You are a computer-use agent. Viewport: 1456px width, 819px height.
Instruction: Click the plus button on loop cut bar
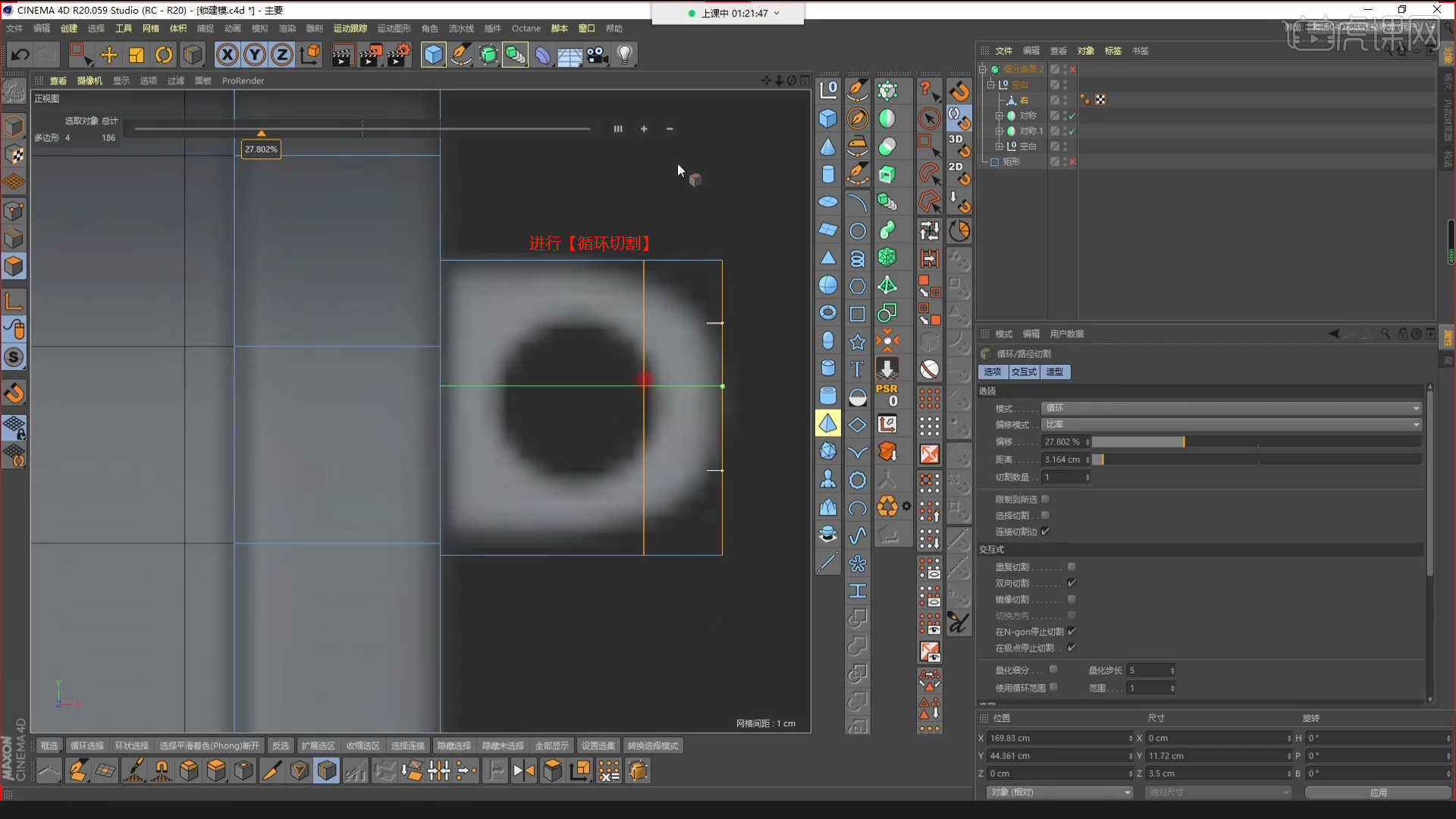tap(644, 129)
